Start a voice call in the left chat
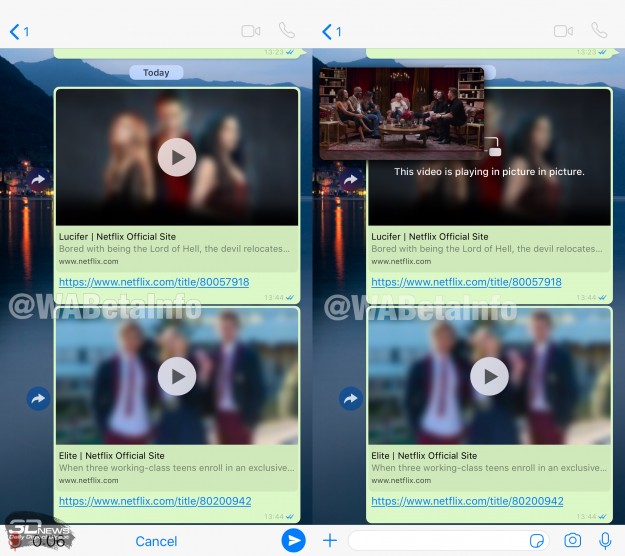The height and width of the screenshot is (556, 625). pos(287,31)
